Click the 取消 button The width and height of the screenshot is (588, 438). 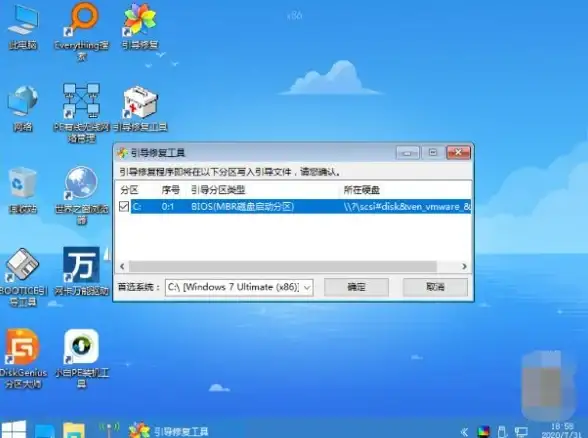coord(435,287)
